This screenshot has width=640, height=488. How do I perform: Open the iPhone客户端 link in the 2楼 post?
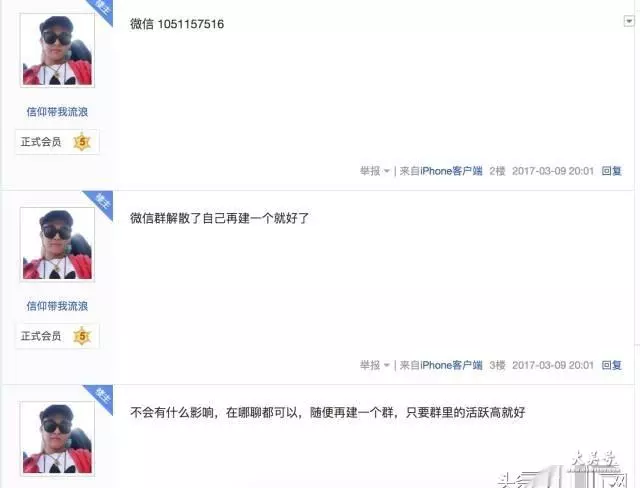coord(451,171)
